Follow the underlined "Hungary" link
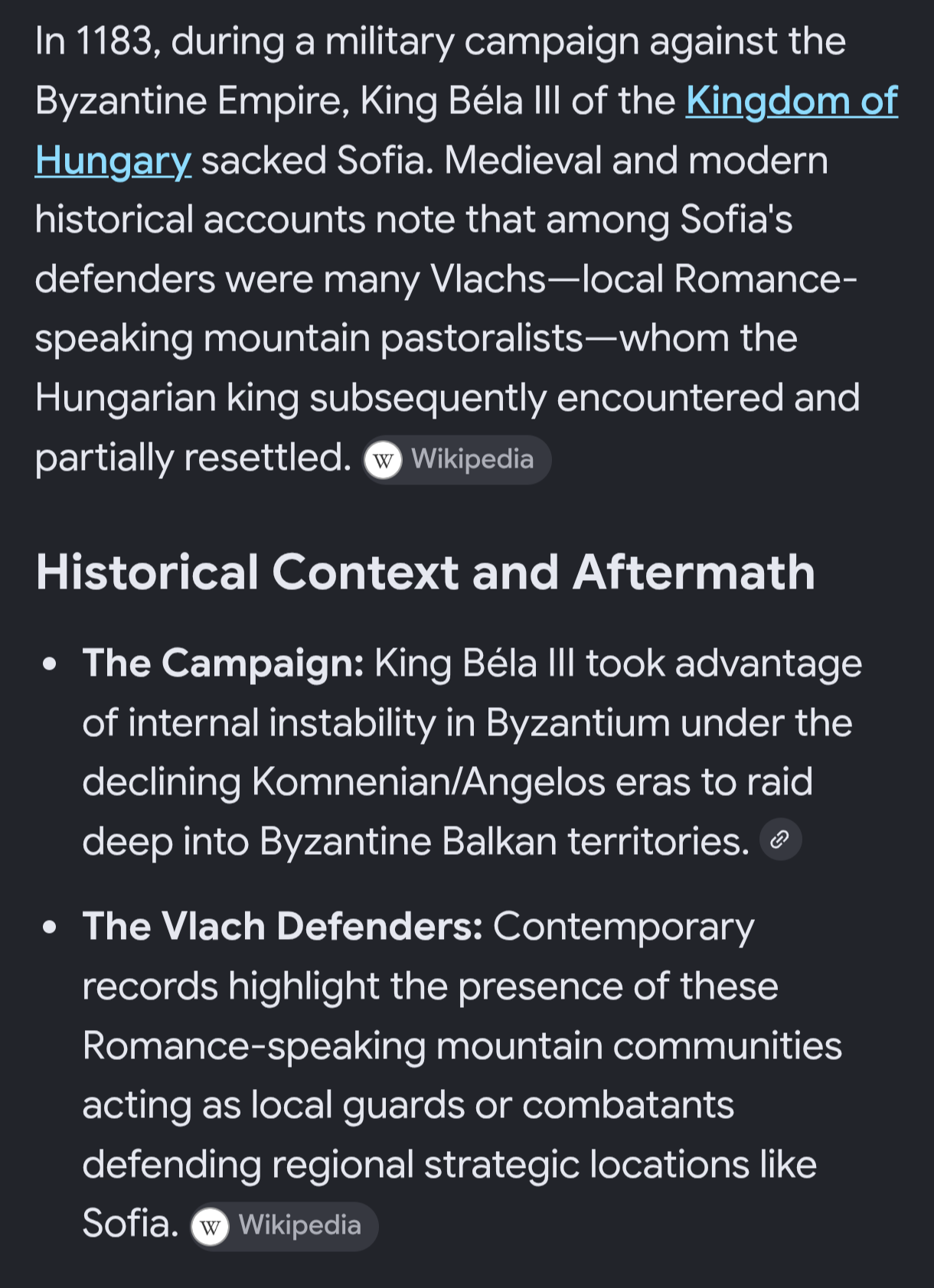 point(113,161)
